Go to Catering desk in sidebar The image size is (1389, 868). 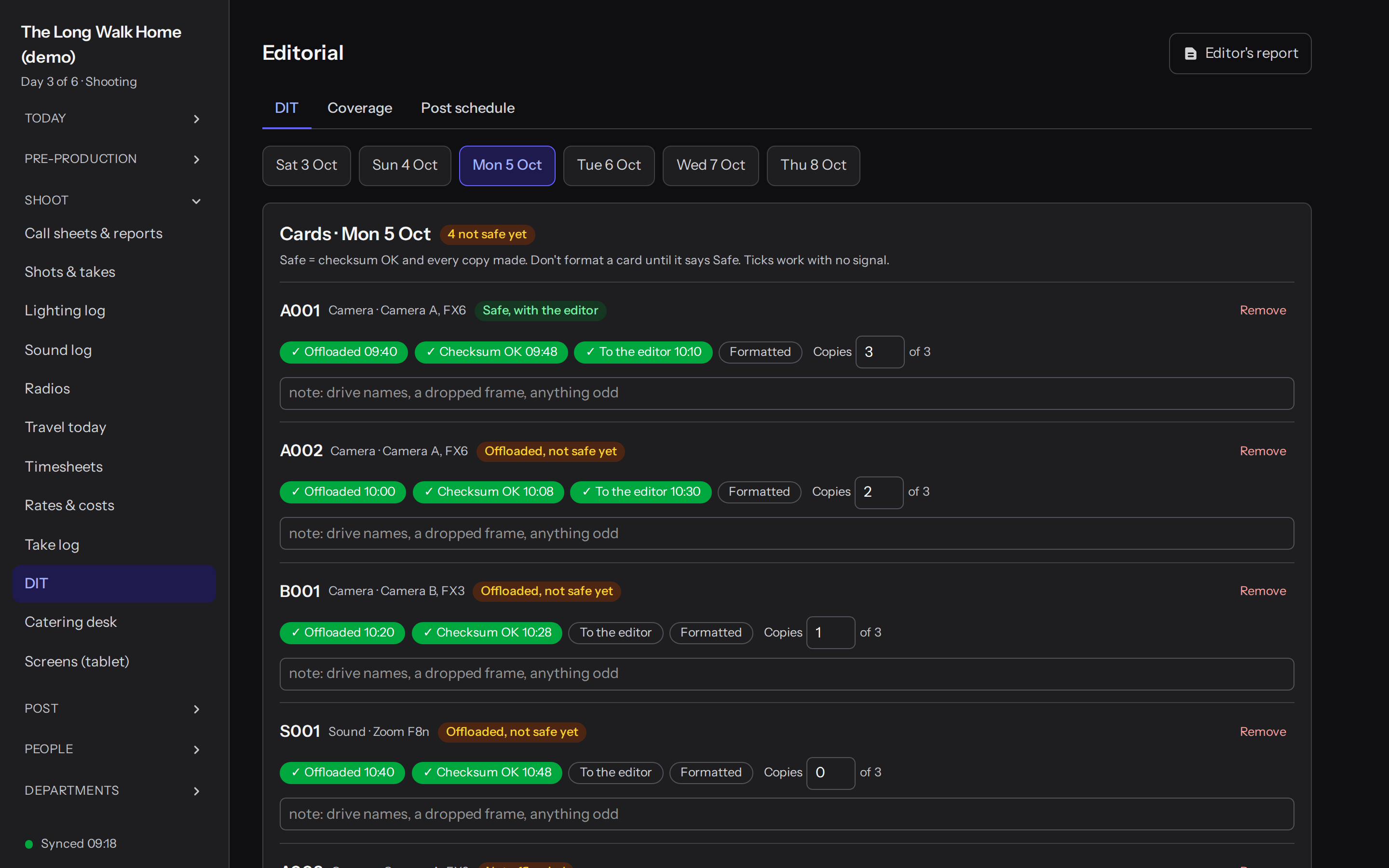tap(114, 622)
